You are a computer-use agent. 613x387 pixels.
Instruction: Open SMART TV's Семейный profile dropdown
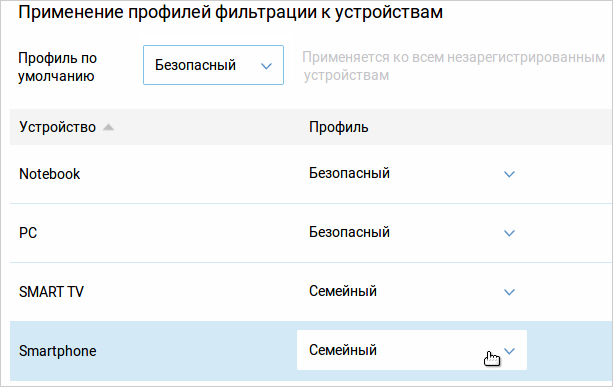[x=412, y=292]
